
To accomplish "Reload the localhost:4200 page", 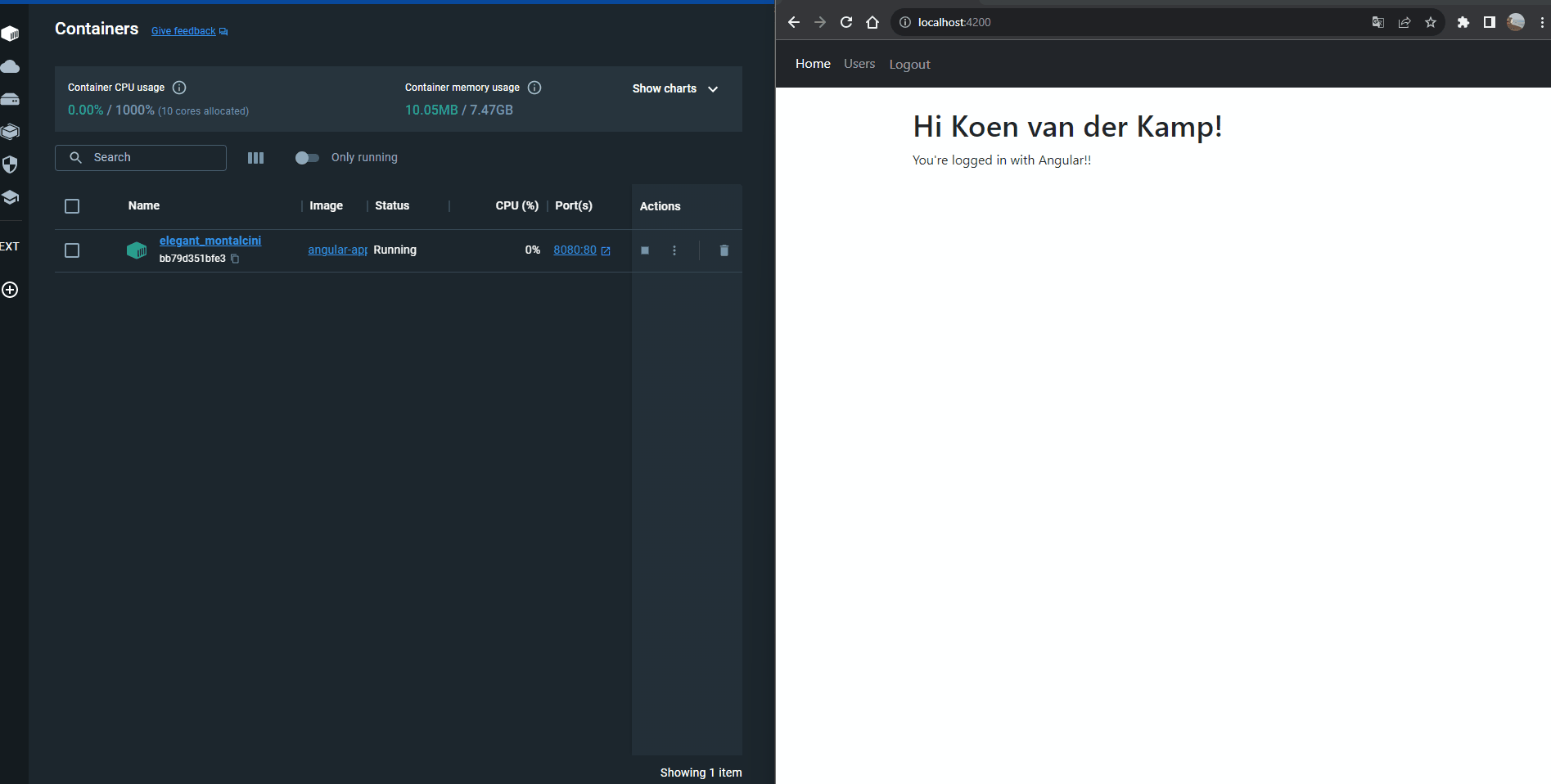I will tap(846, 22).
